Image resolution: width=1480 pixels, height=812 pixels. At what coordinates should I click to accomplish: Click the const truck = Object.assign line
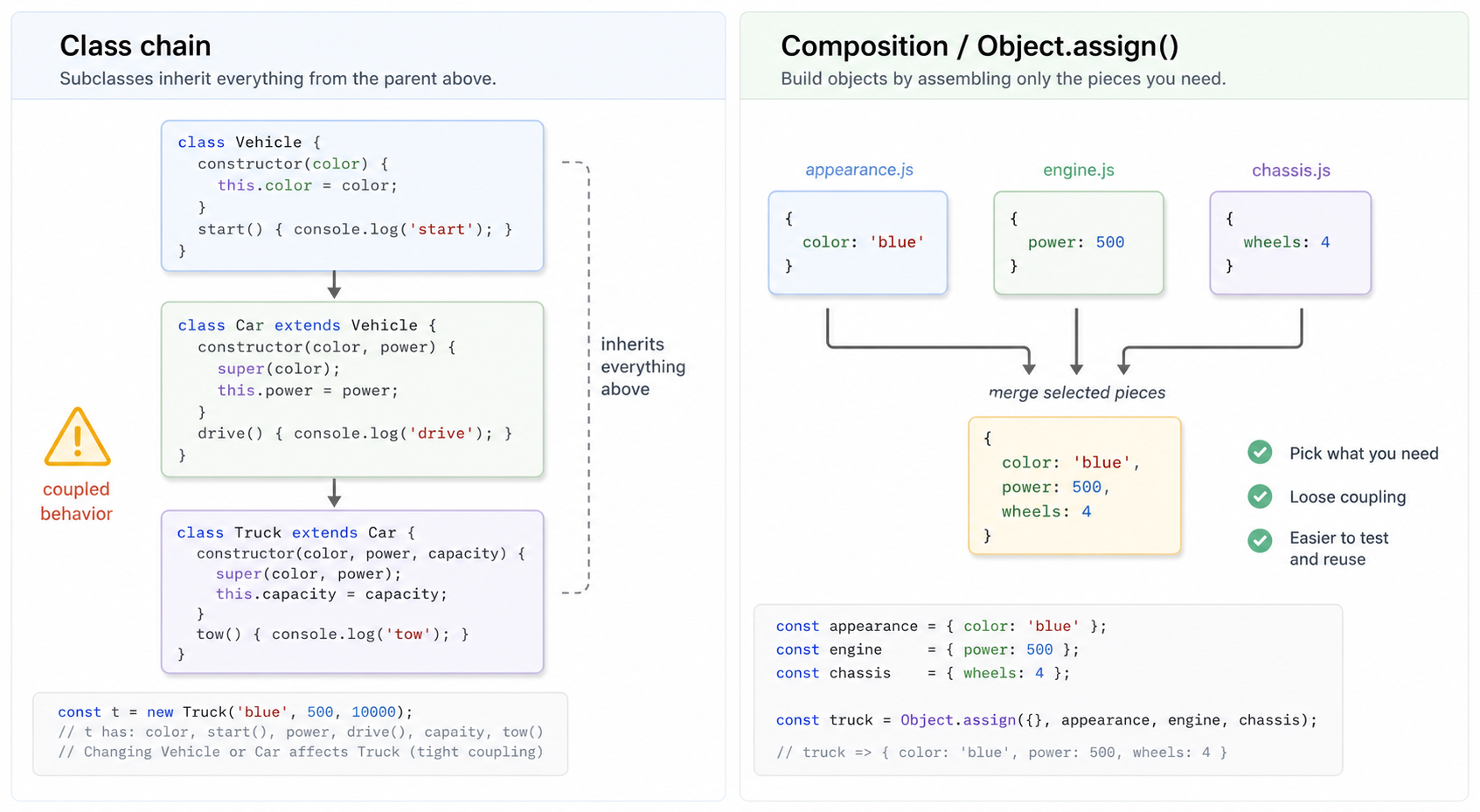[1046, 720]
